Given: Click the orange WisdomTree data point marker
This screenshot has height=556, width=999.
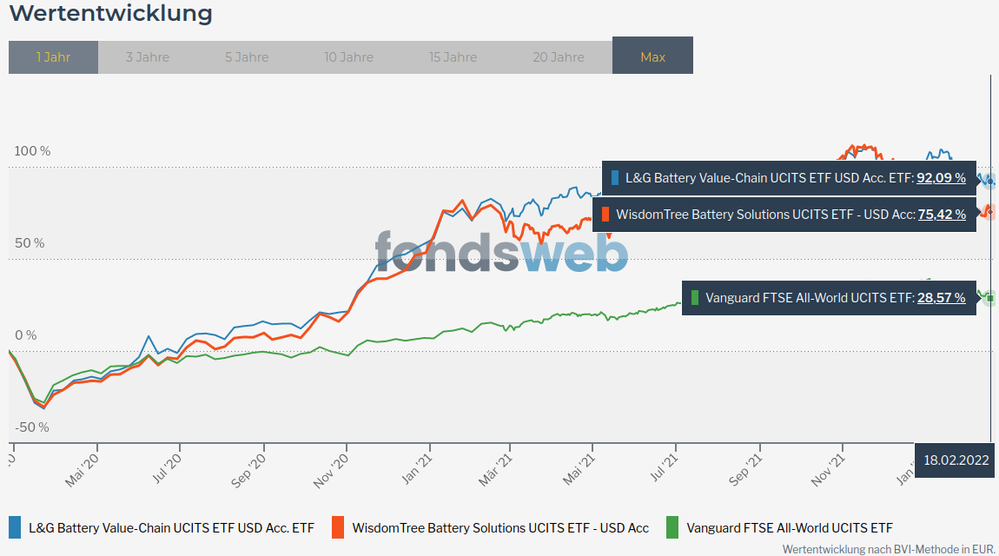Looking at the screenshot, I should click(989, 211).
